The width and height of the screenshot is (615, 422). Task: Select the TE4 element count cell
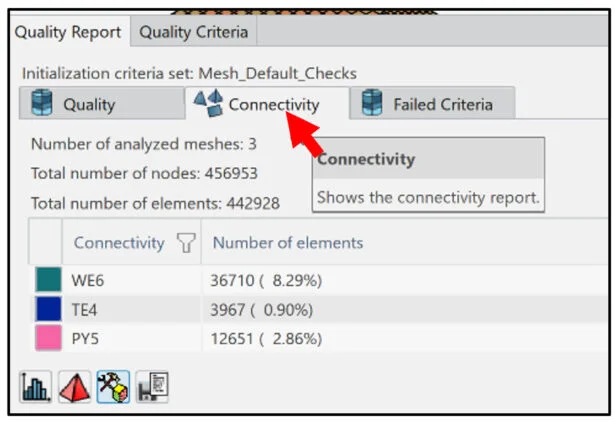[265, 310]
